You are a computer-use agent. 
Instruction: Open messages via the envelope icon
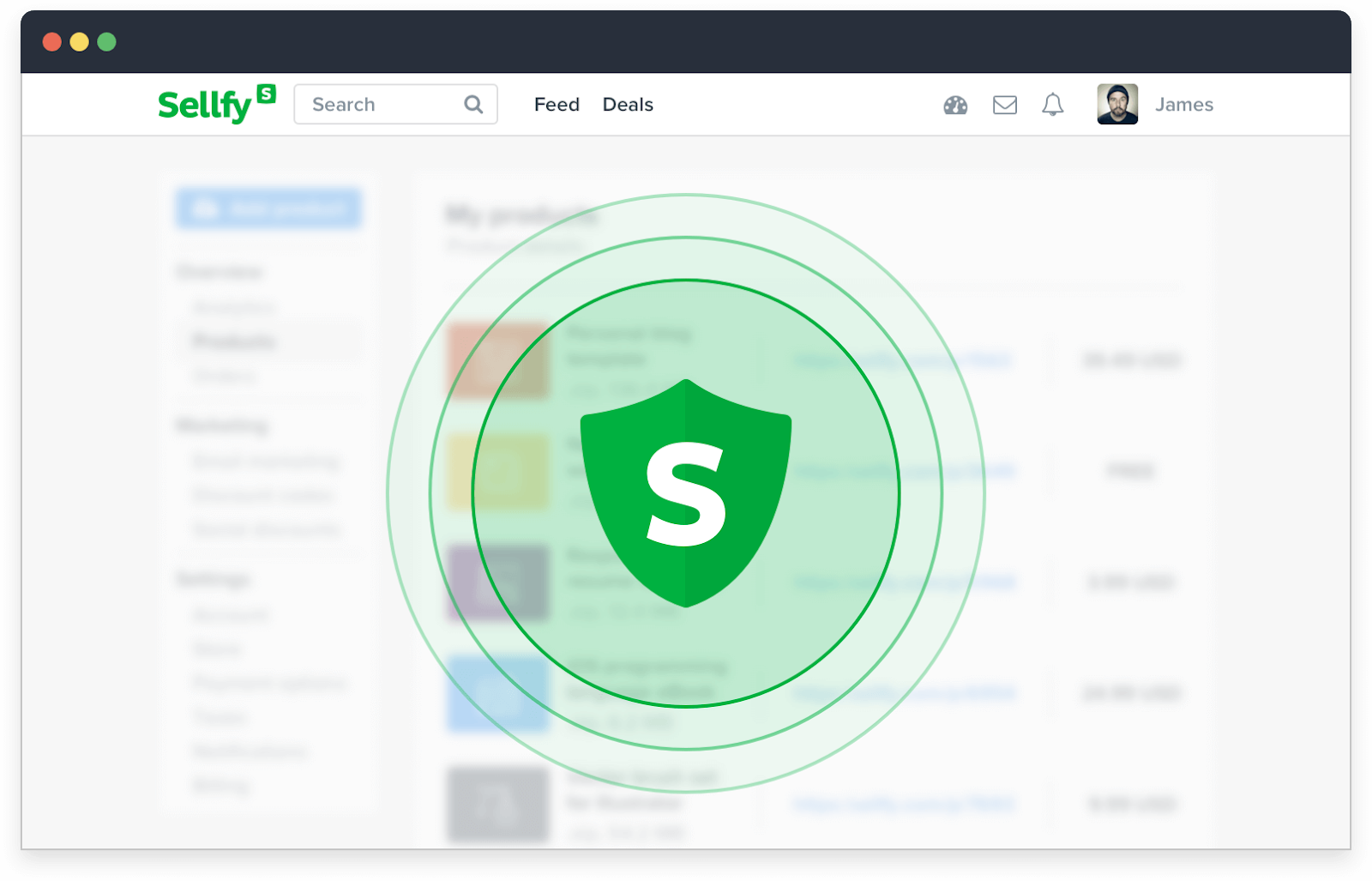pyautogui.click(x=1005, y=105)
